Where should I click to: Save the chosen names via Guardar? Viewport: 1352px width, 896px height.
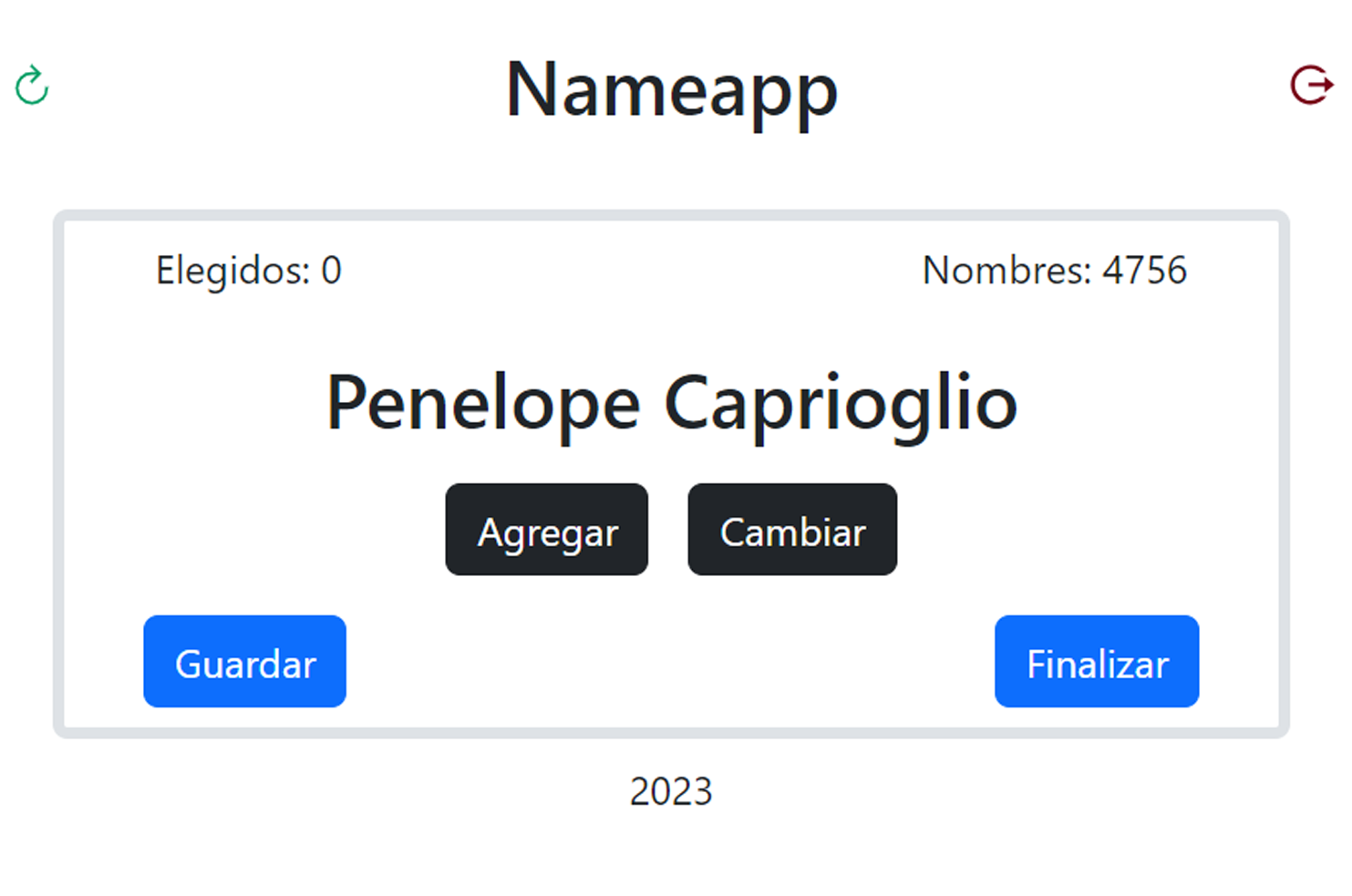coord(244,662)
